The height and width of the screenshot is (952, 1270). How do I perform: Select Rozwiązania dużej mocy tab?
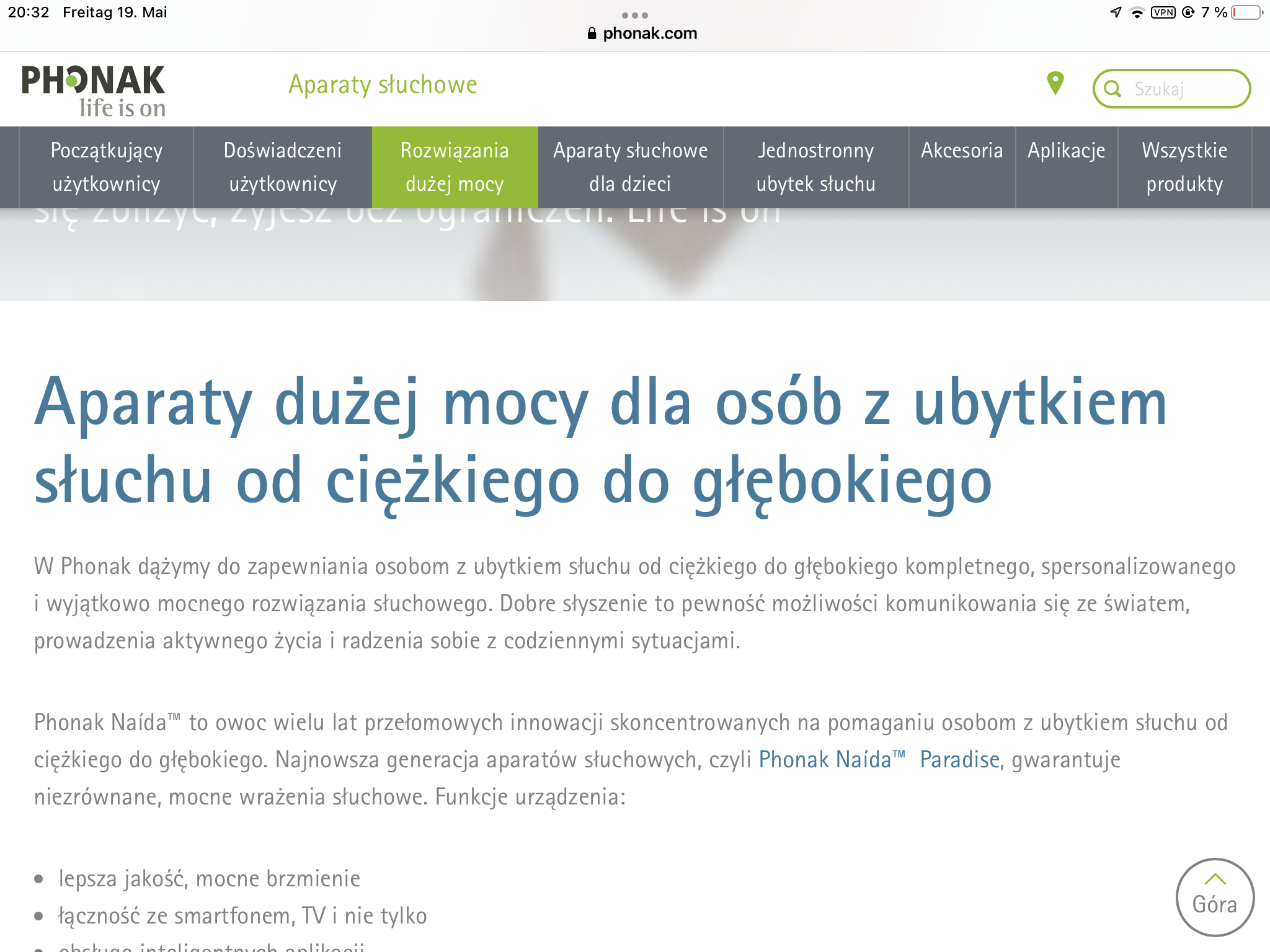[455, 167]
